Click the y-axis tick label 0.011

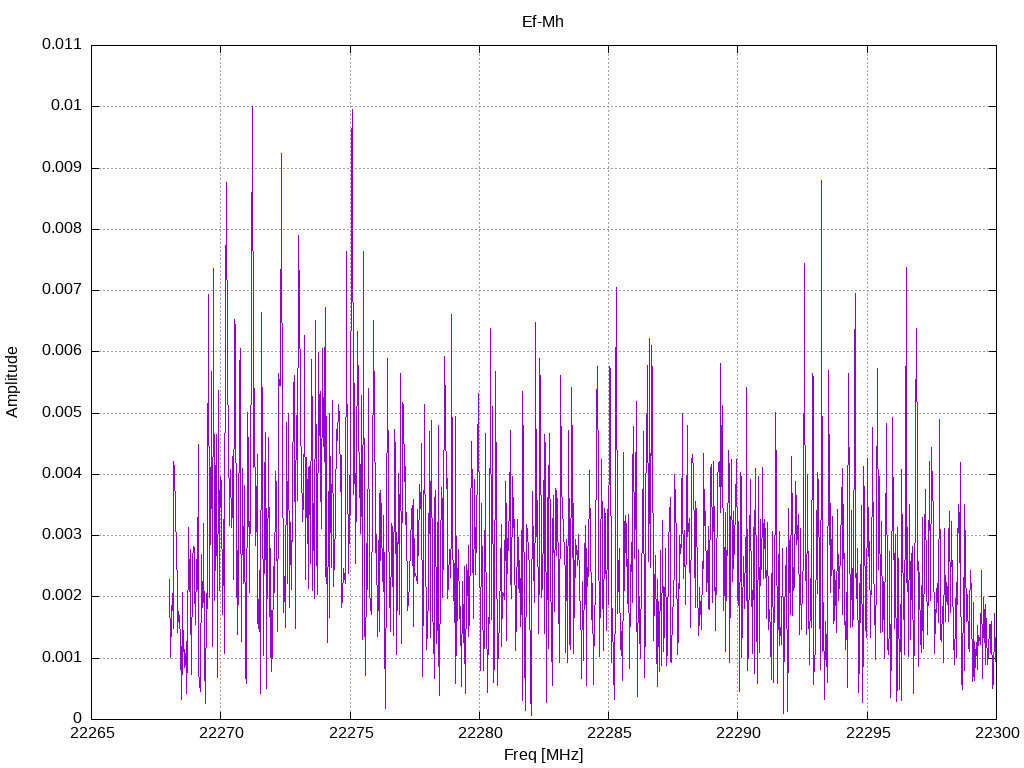click(62, 44)
